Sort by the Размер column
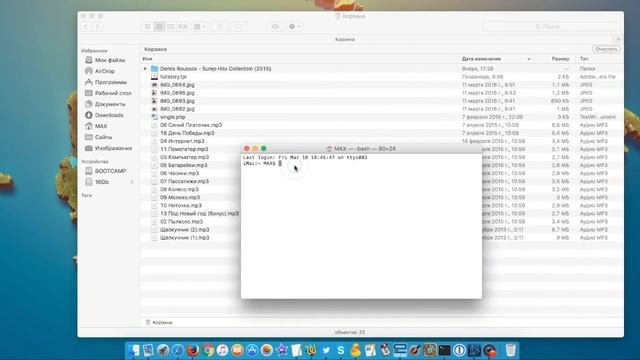 pos(560,59)
